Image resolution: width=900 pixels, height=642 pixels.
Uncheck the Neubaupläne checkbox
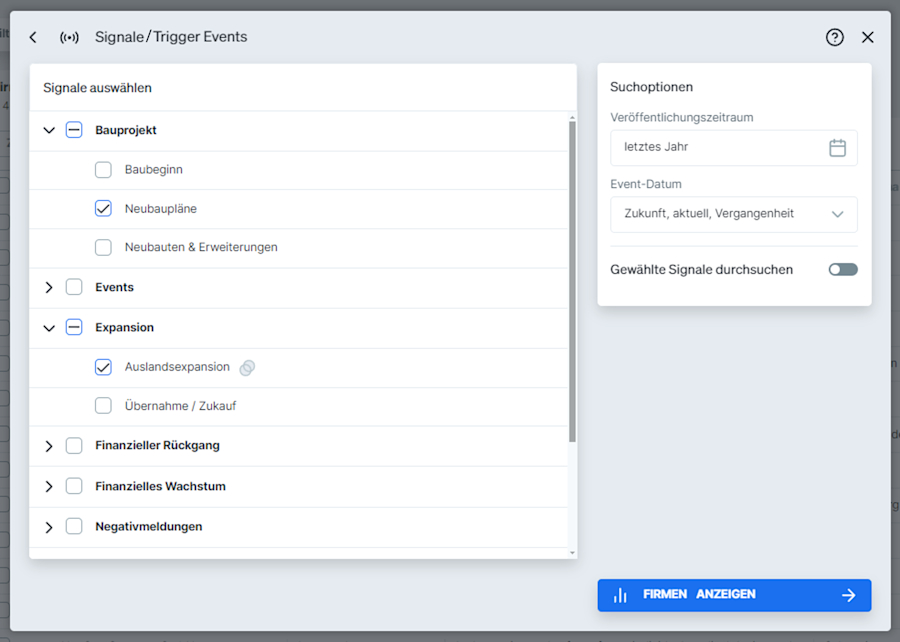[103, 208]
